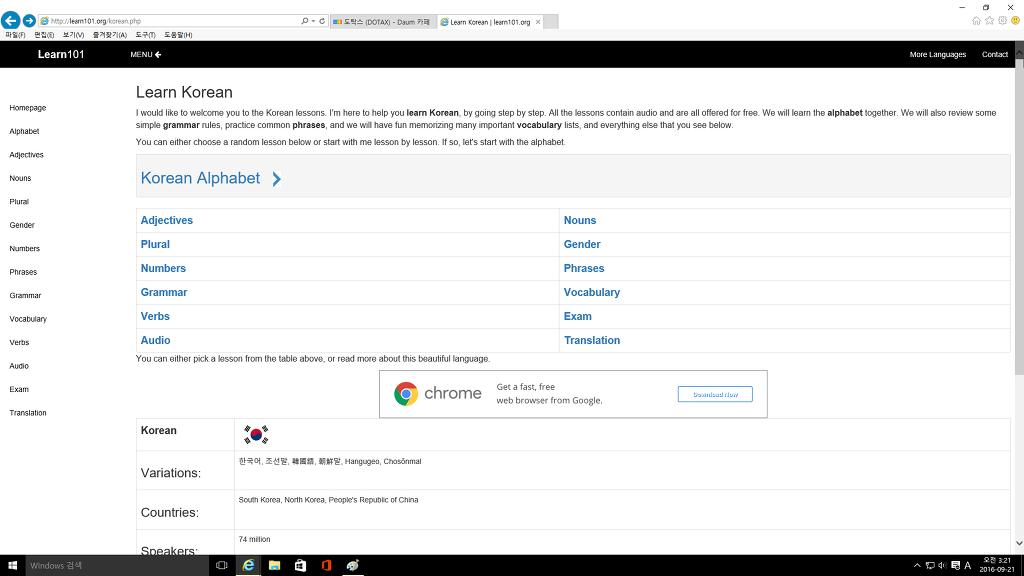Collapse the sidebar with MENU arrow

click(146, 54)
